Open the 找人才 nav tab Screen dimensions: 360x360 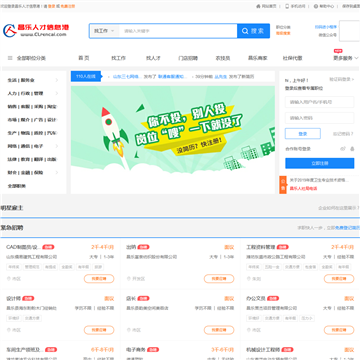[x=153, y=58]
